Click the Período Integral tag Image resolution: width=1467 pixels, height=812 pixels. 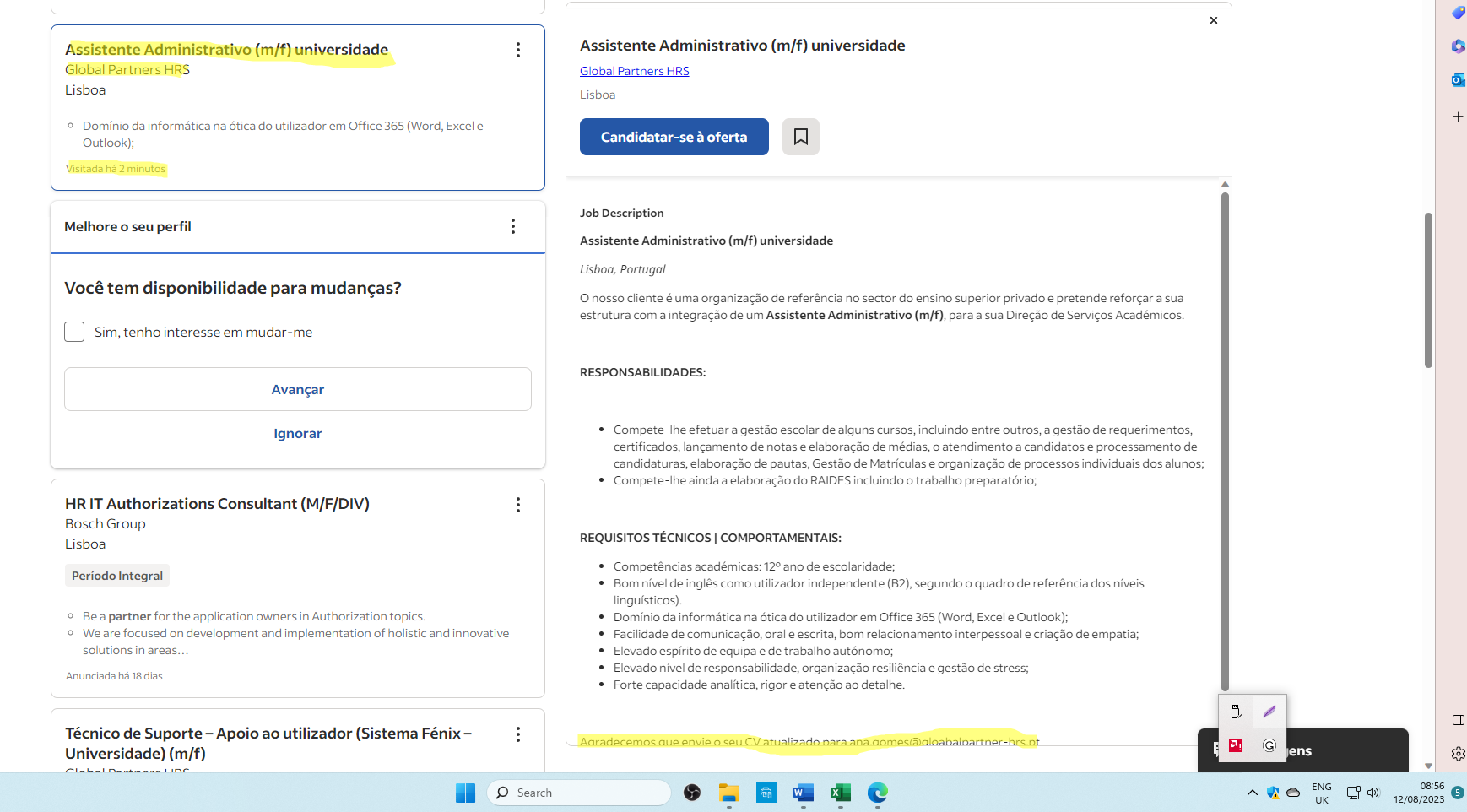click(x=117, y=576)
